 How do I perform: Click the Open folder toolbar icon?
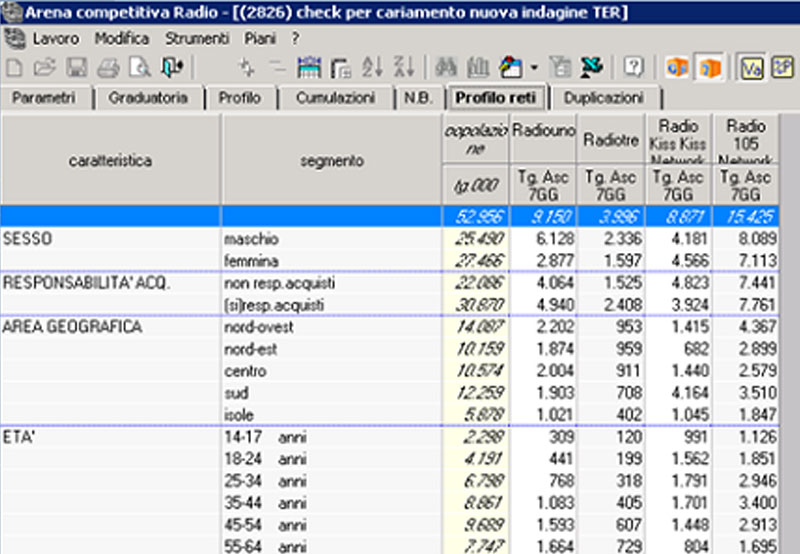(x=44, y=67)
